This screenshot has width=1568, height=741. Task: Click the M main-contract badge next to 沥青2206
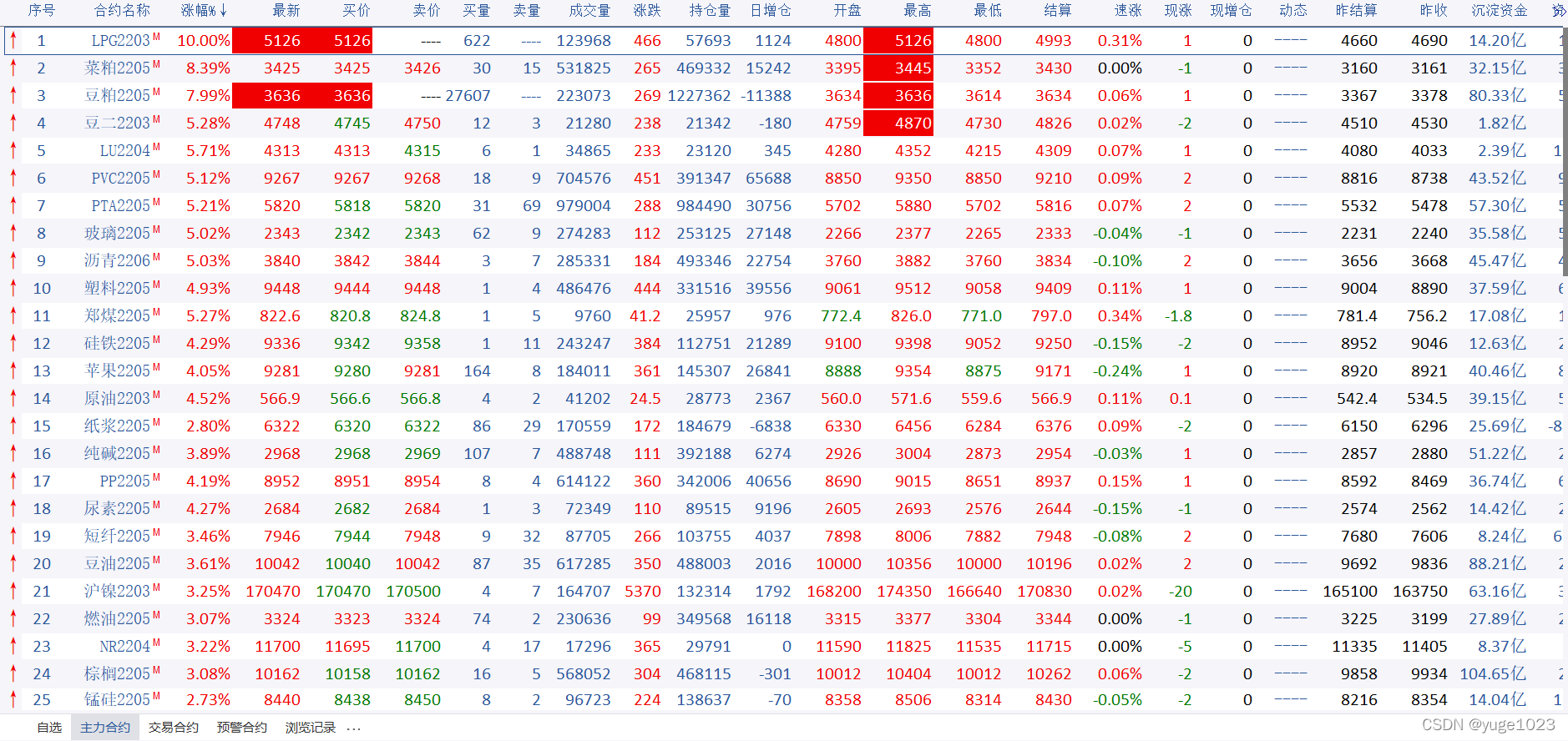(x=157, y=257)
